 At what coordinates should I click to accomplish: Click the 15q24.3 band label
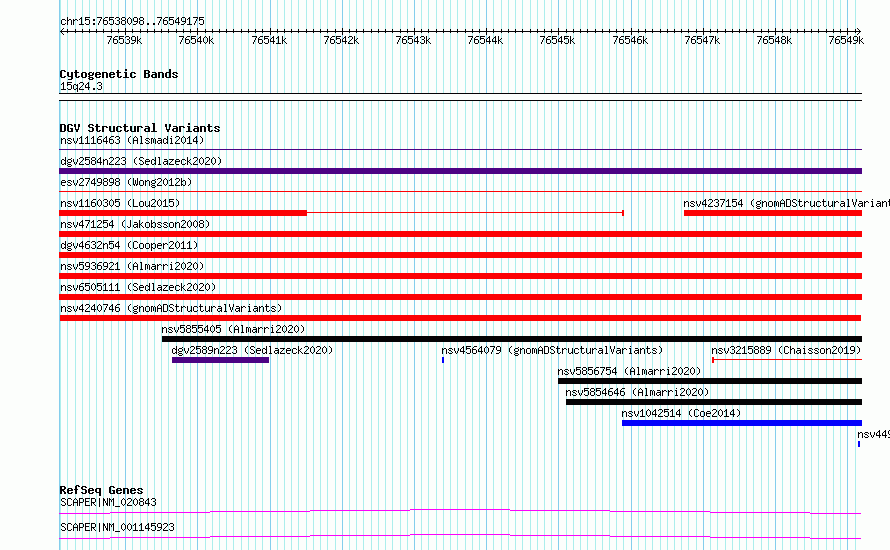tap(81, 86)
